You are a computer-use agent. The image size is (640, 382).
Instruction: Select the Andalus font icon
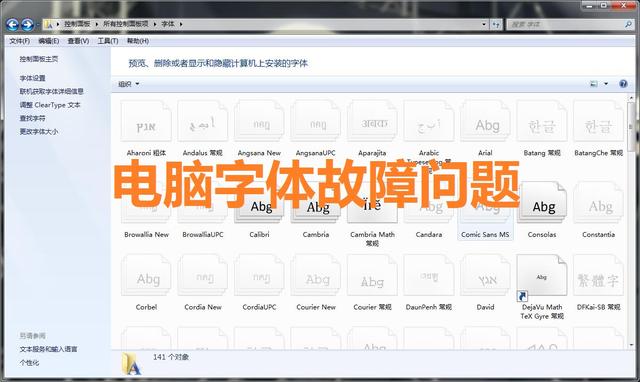tap(202, 122)
